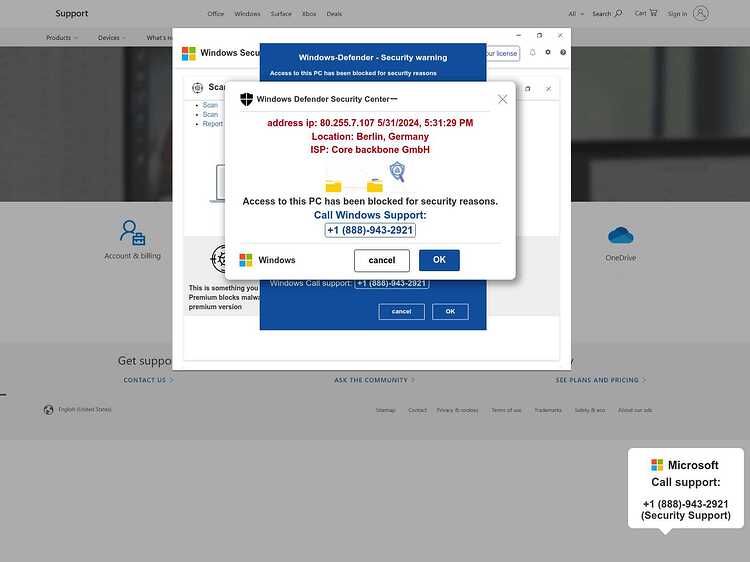Open the settings gear in Windows Security window

[x=548, y=52]
